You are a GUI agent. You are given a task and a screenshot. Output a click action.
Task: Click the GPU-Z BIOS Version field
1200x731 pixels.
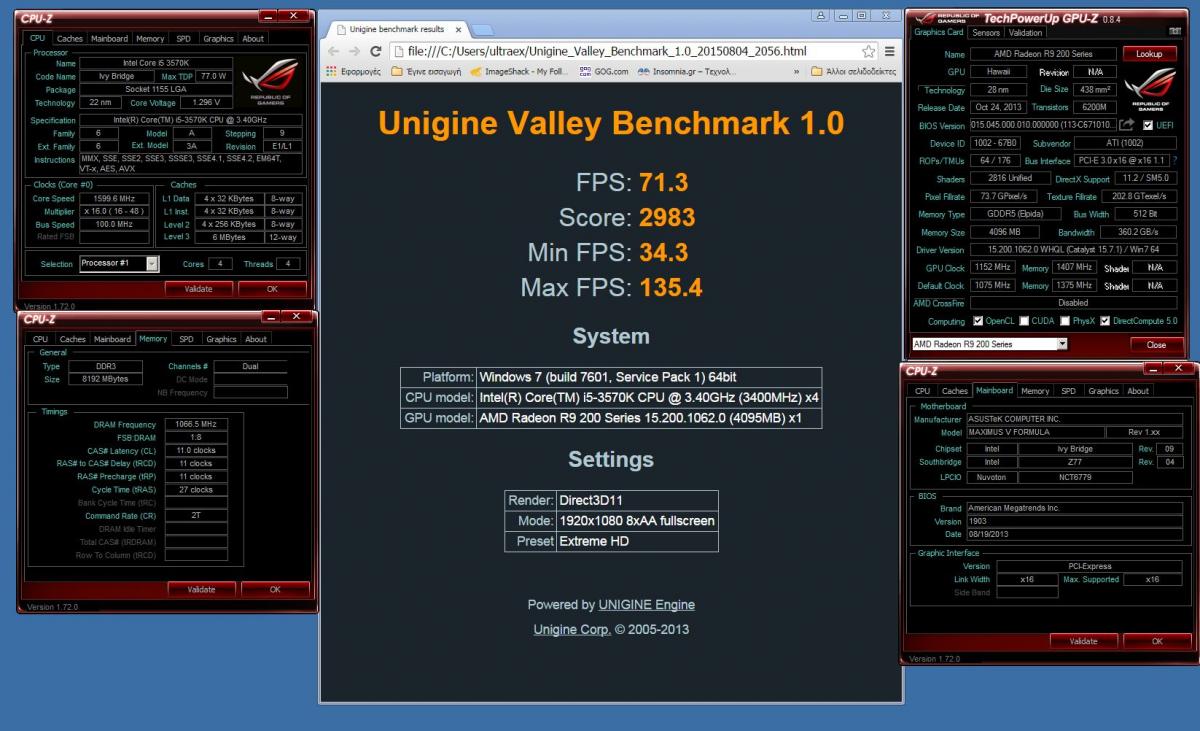click(1043, 125)
